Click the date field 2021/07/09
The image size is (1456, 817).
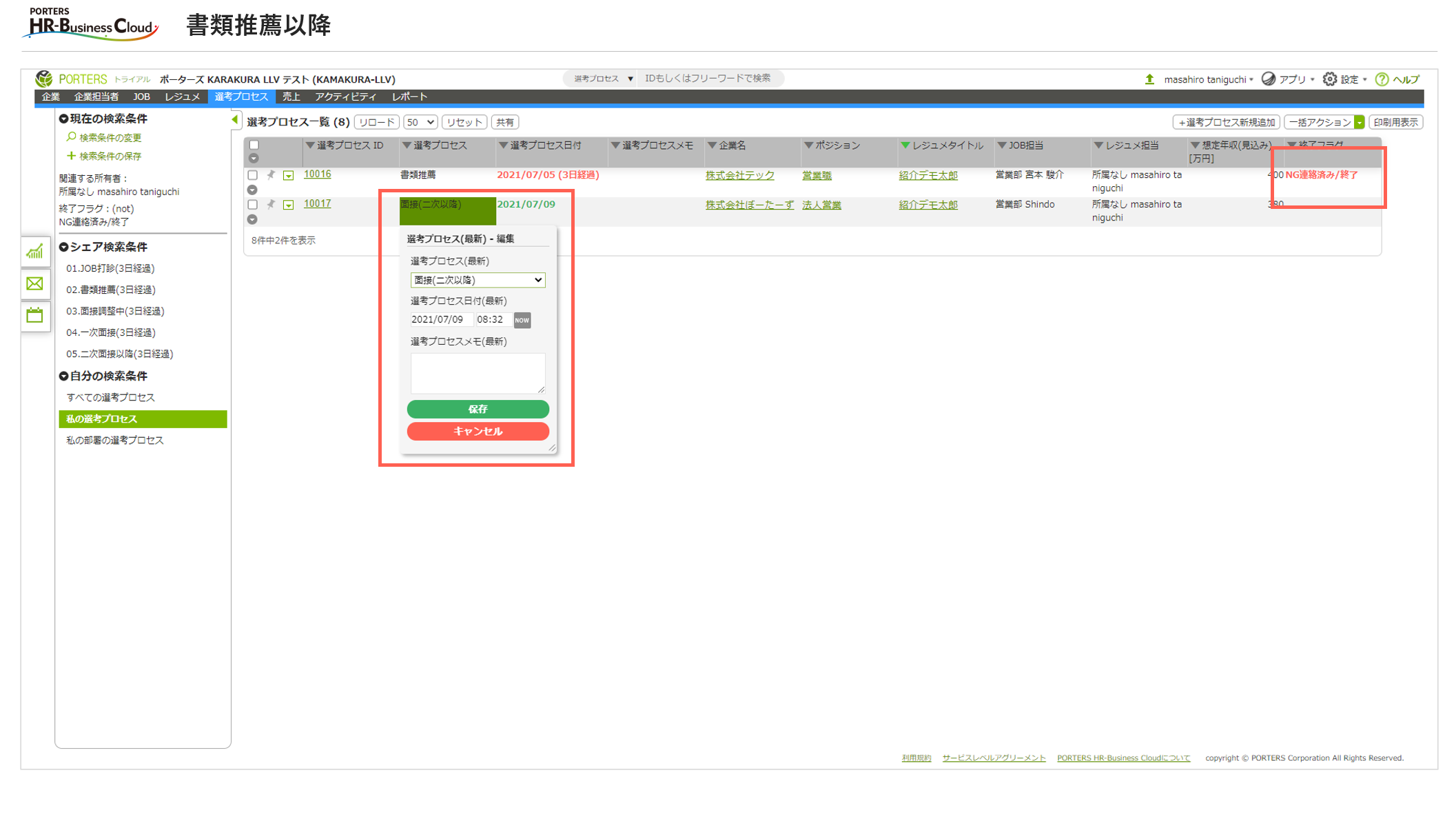click(441, 319)
